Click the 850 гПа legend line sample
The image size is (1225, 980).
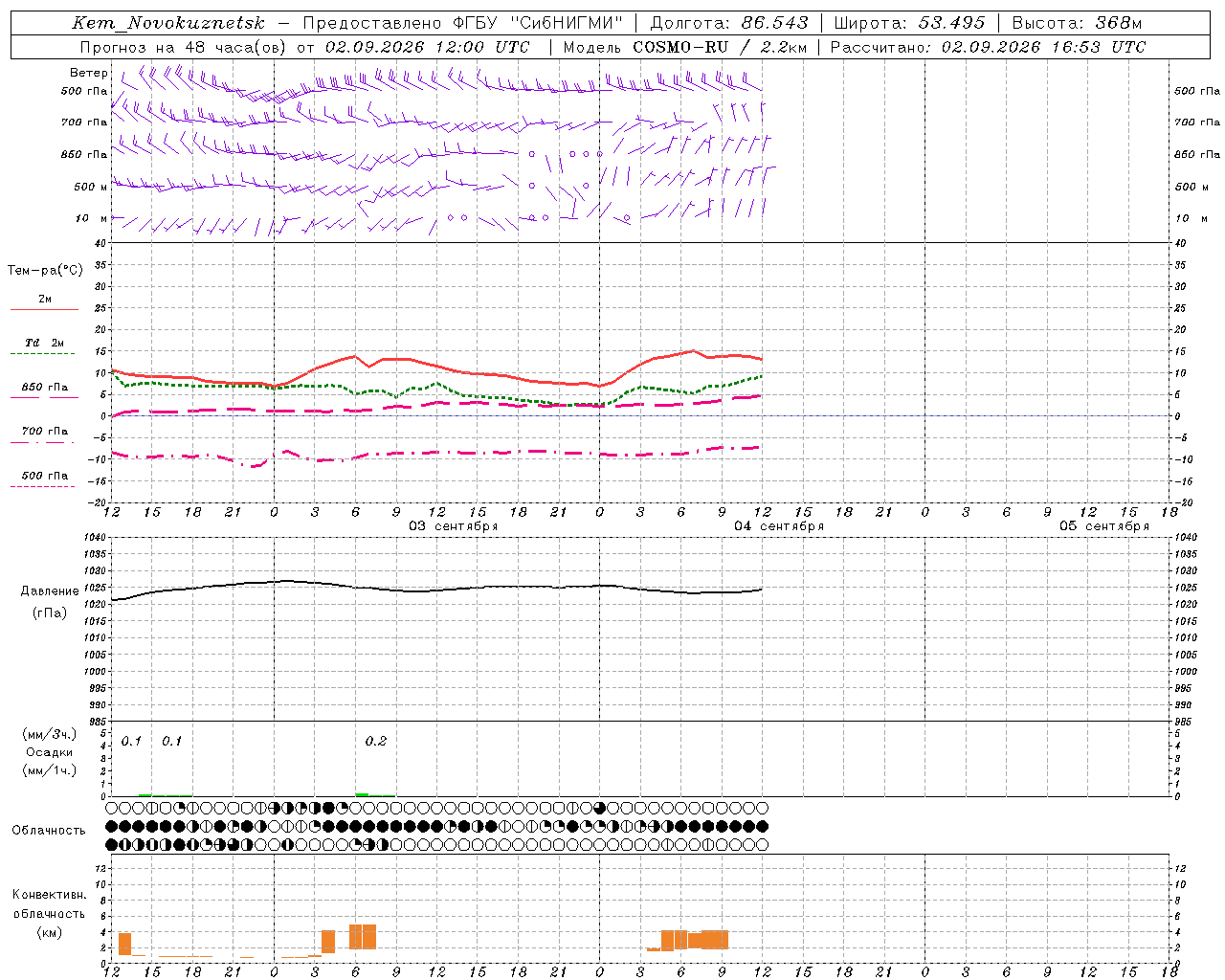click(x=44, y=397)
